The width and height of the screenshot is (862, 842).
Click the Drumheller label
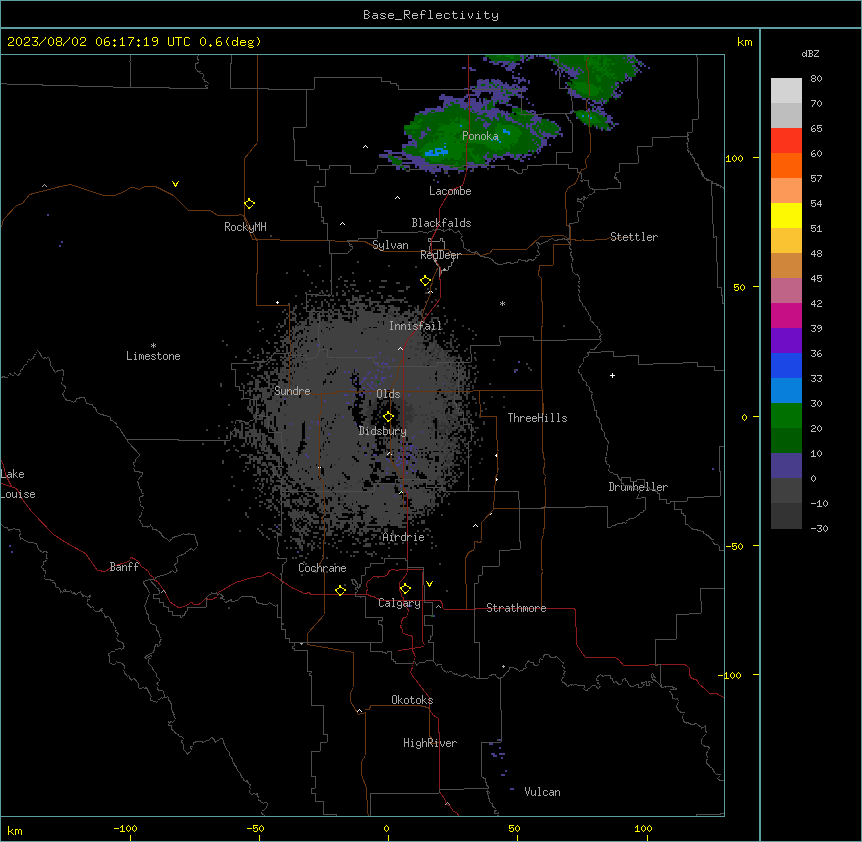[x=638, y=487]
